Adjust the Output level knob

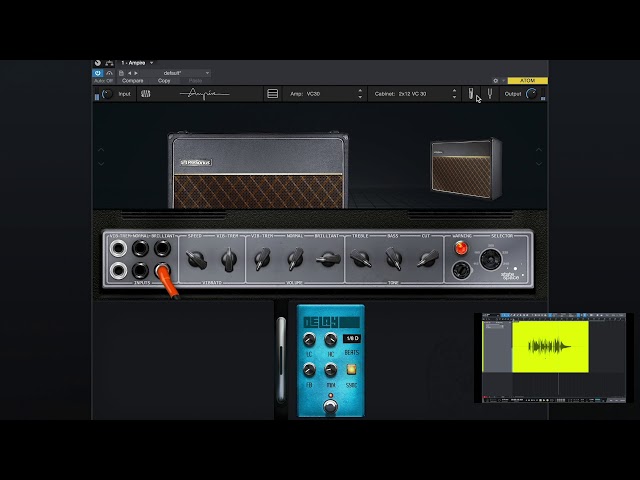tap(531, 94)
